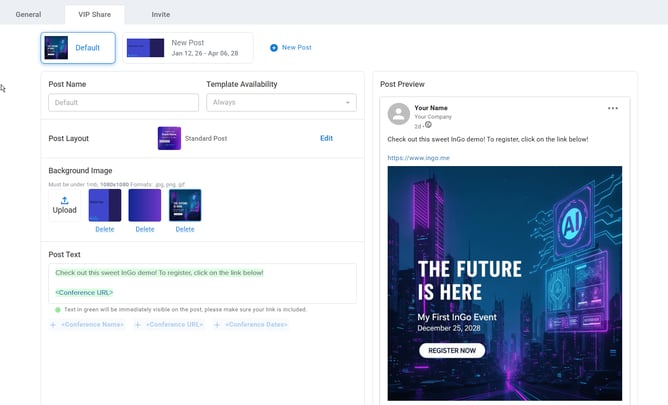Click the profile avatar in Post Preview

point(399,113)
